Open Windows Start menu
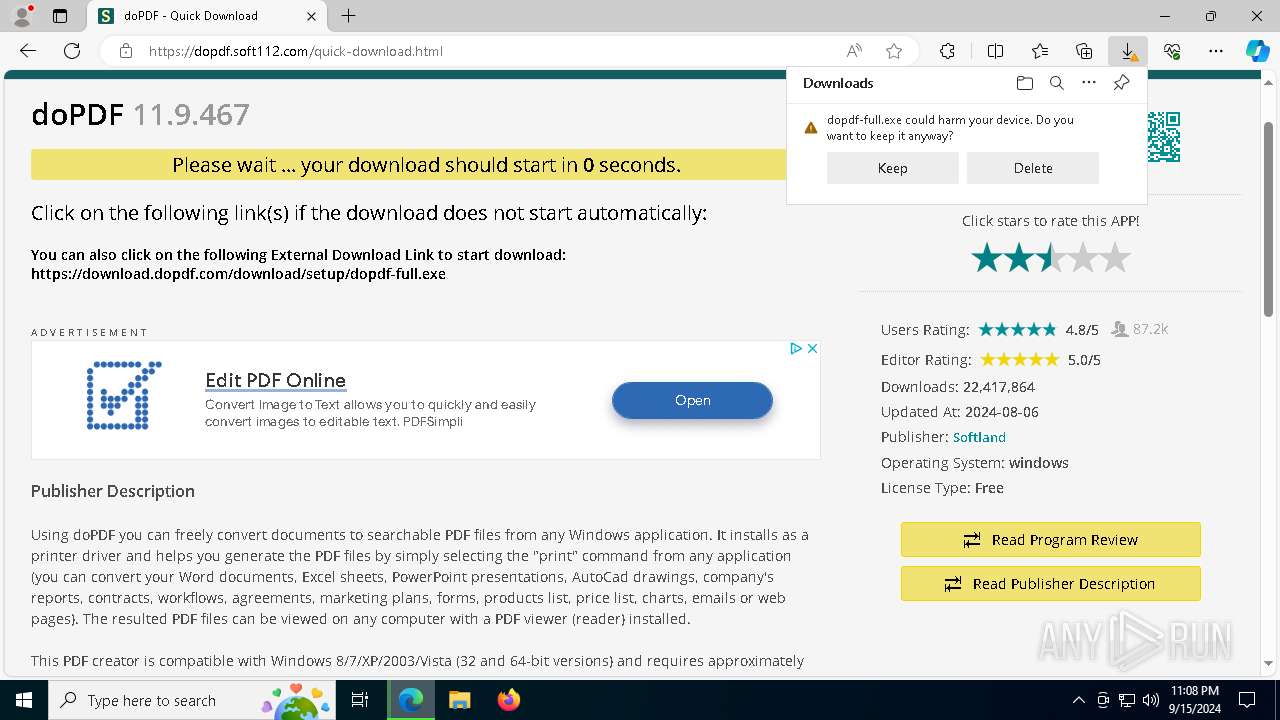This screenshot has height=720, width=1280. click(x=24, y=700)
